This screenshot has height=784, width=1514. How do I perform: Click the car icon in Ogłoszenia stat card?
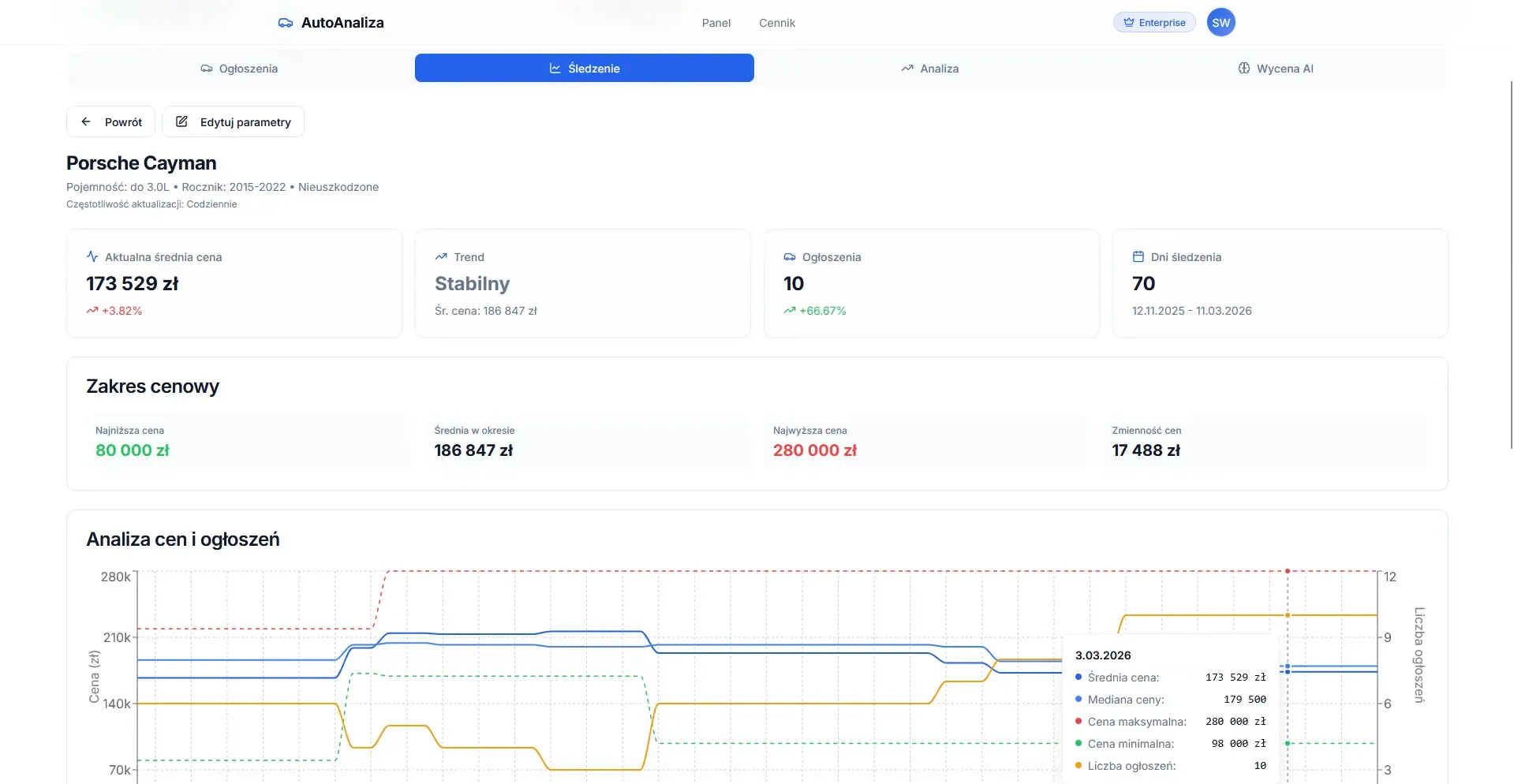point(790,256)
